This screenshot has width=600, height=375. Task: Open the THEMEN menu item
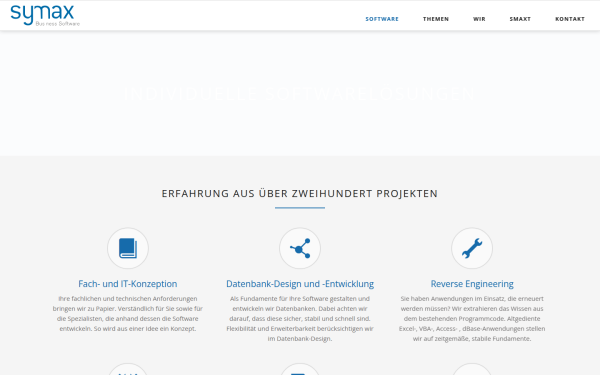tap(436, 19)
